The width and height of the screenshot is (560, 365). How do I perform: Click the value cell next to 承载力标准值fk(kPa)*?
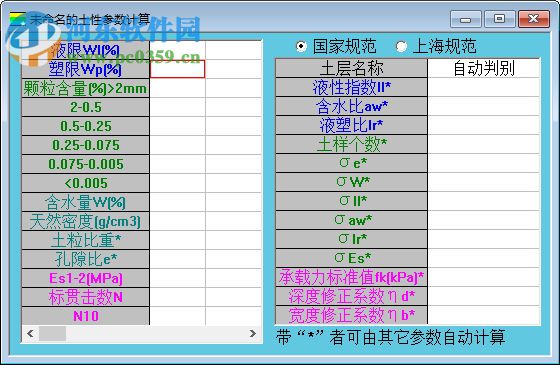(x=484, y=277)
